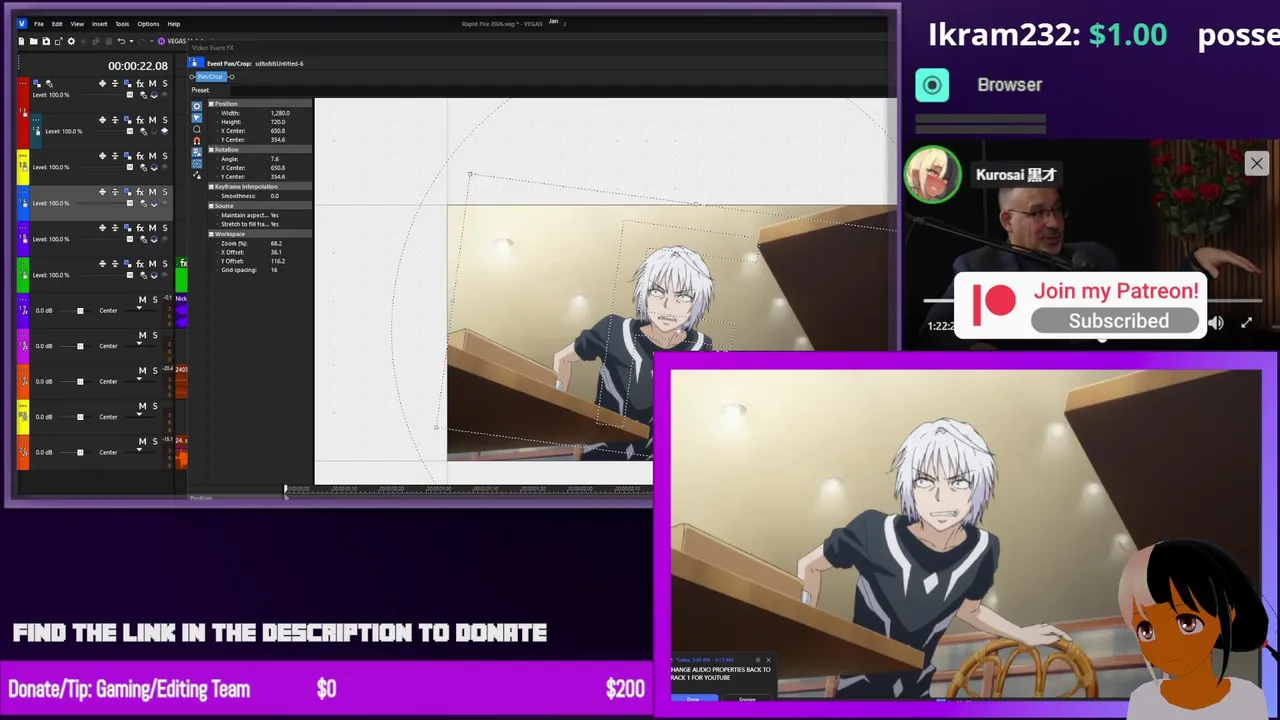
Task: Open Track FX on the blue video track
Action: point(140,192)
